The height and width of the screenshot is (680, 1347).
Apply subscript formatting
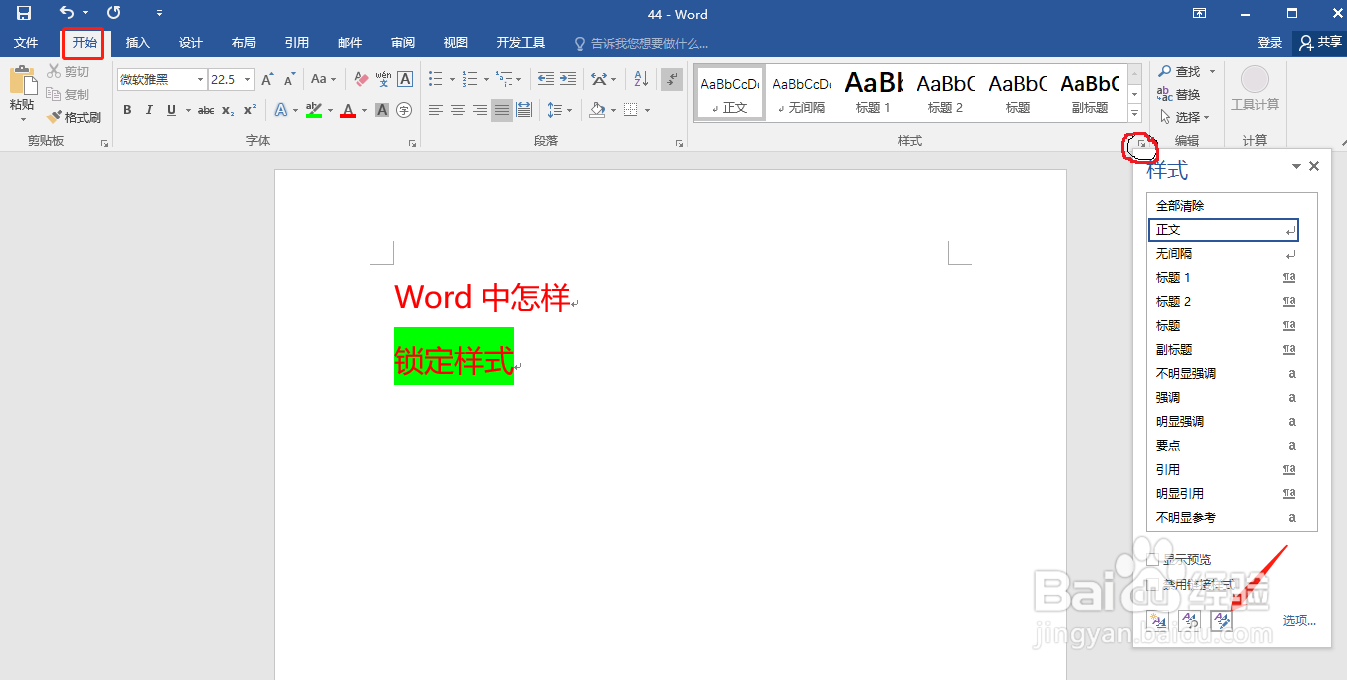pyautogui.click(x=228, y=110)
